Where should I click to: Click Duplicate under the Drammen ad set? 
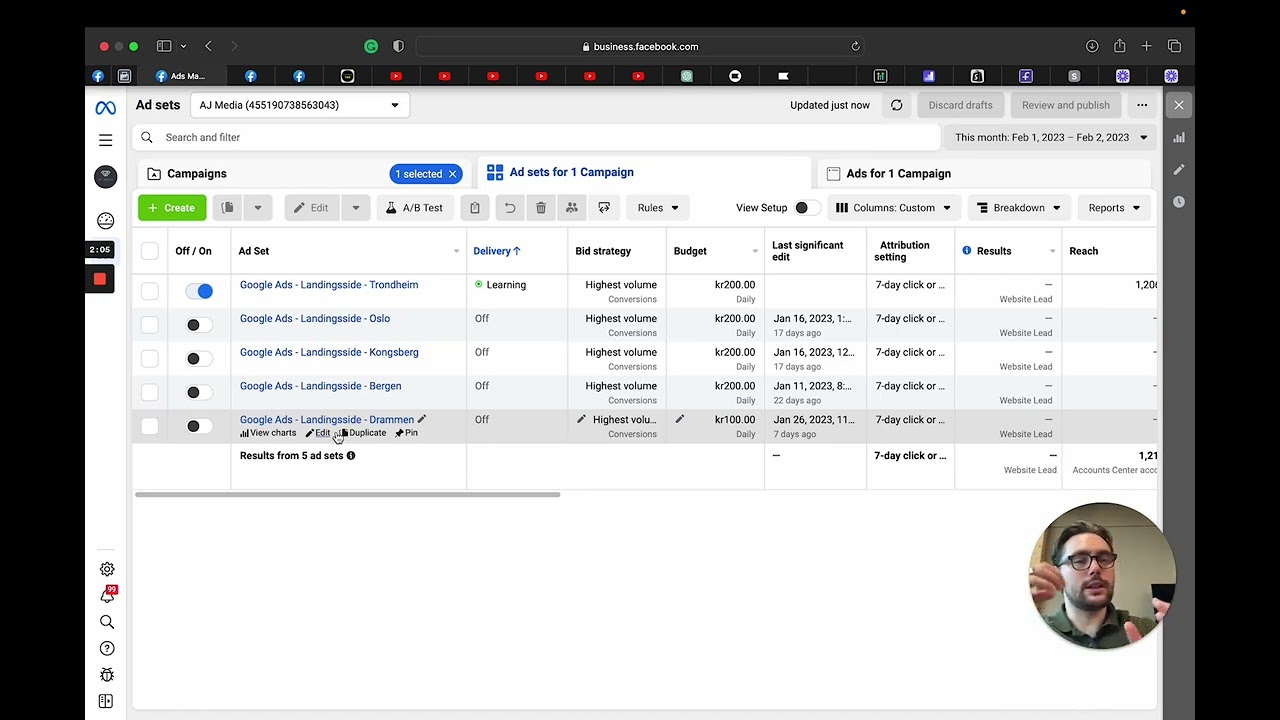pyautogui.click(x=362, y=433)
